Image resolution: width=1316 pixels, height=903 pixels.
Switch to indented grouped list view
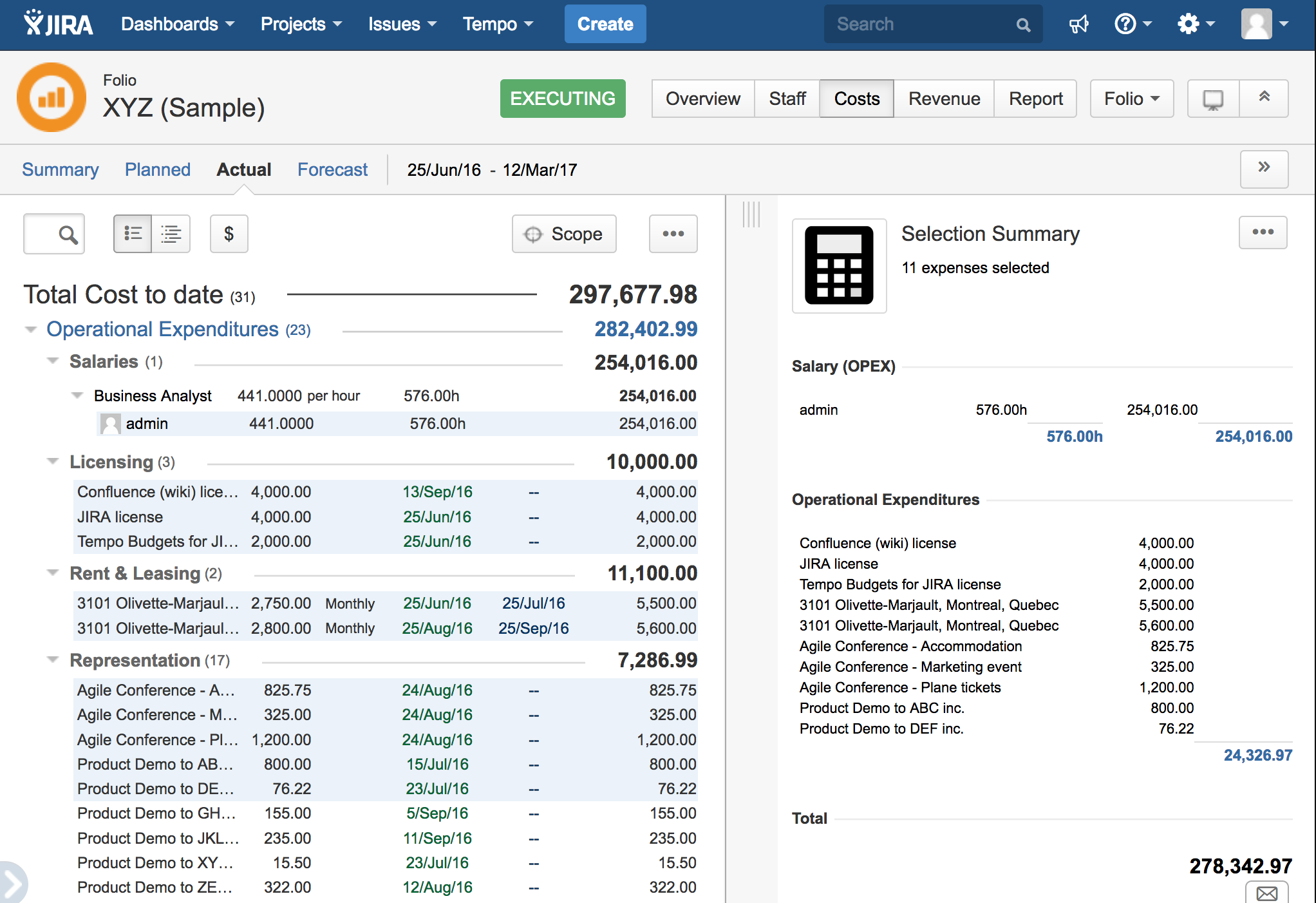coord(171,234)
